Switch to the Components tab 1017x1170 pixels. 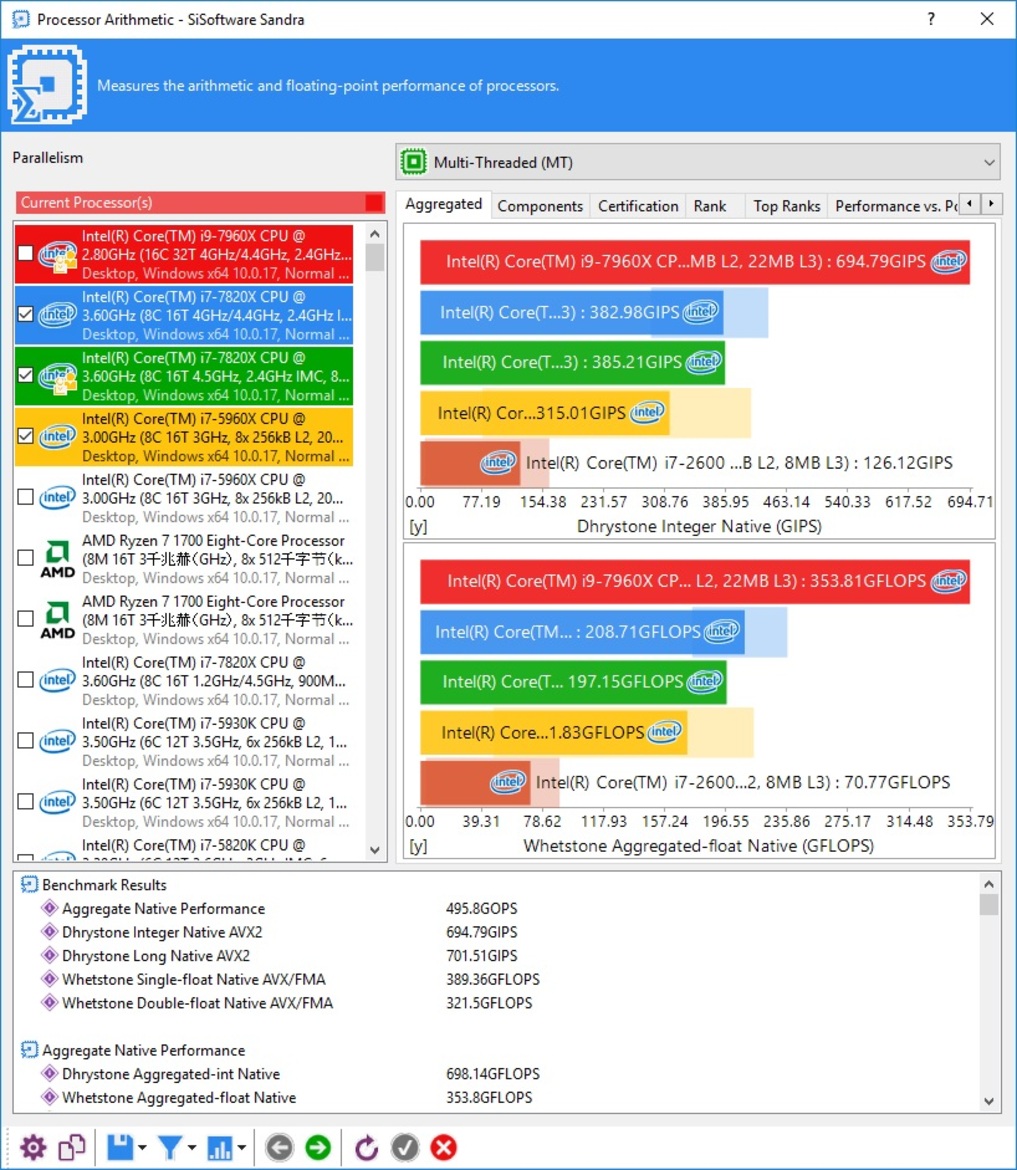pyautogui.click(x=540, y=206)
